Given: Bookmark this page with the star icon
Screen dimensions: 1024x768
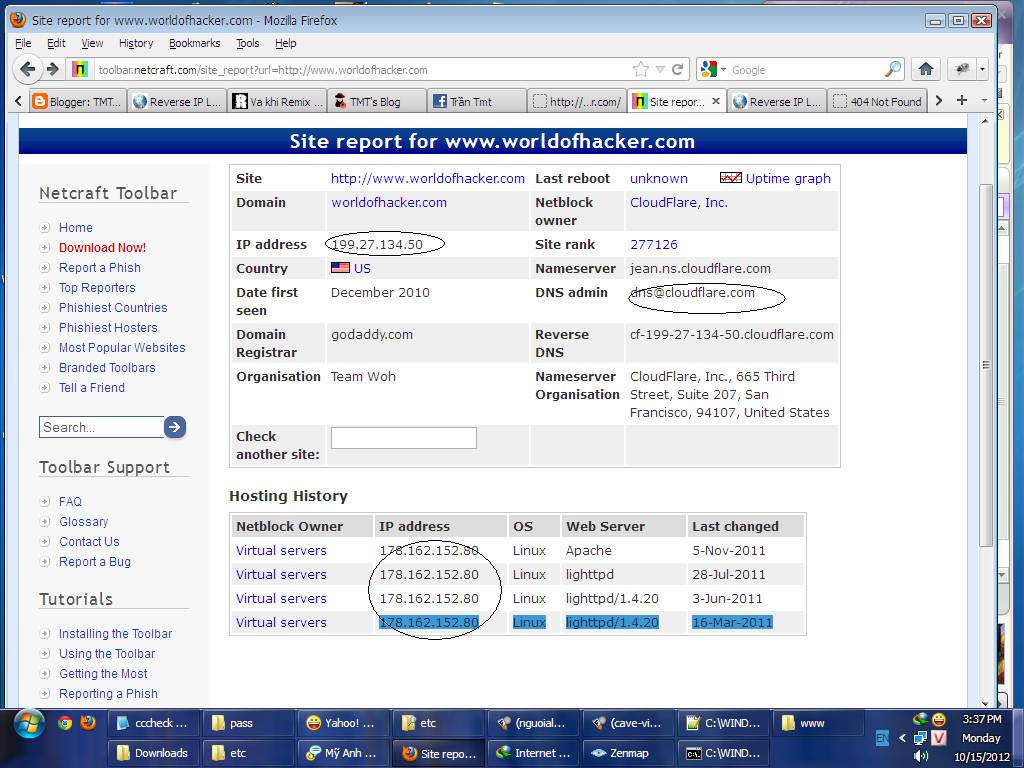Looking at the screenshot, I should (641, 69).
